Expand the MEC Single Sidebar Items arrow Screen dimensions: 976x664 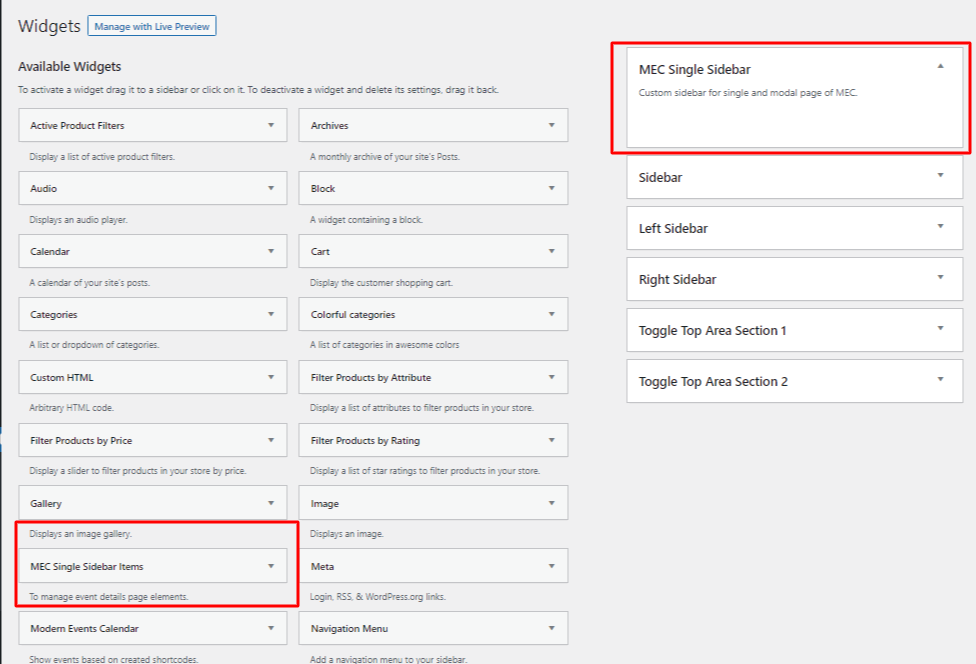pyautogui.click(x=271, y=566)
